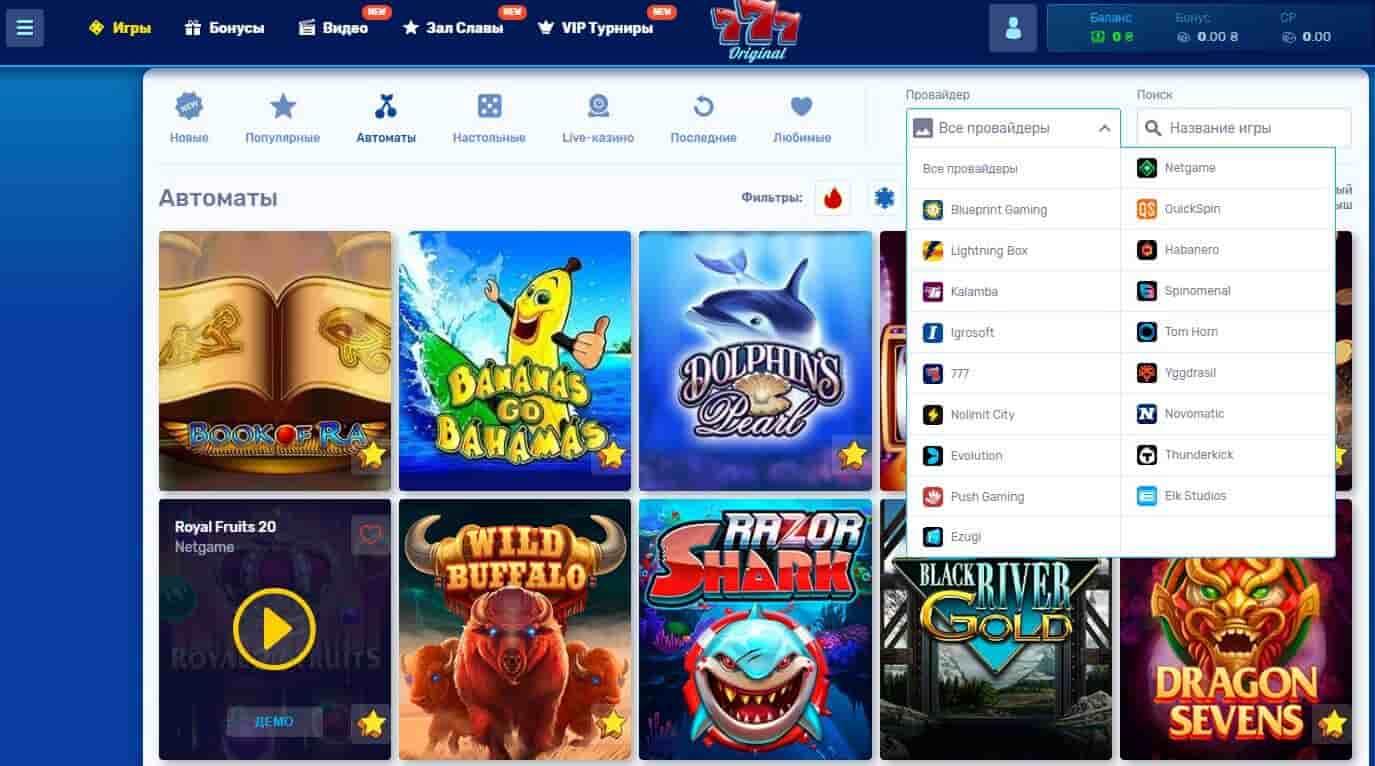The image size is (1375, 766).
Task: Open the Black River Gold thumbnail
Action: point(995,658)
